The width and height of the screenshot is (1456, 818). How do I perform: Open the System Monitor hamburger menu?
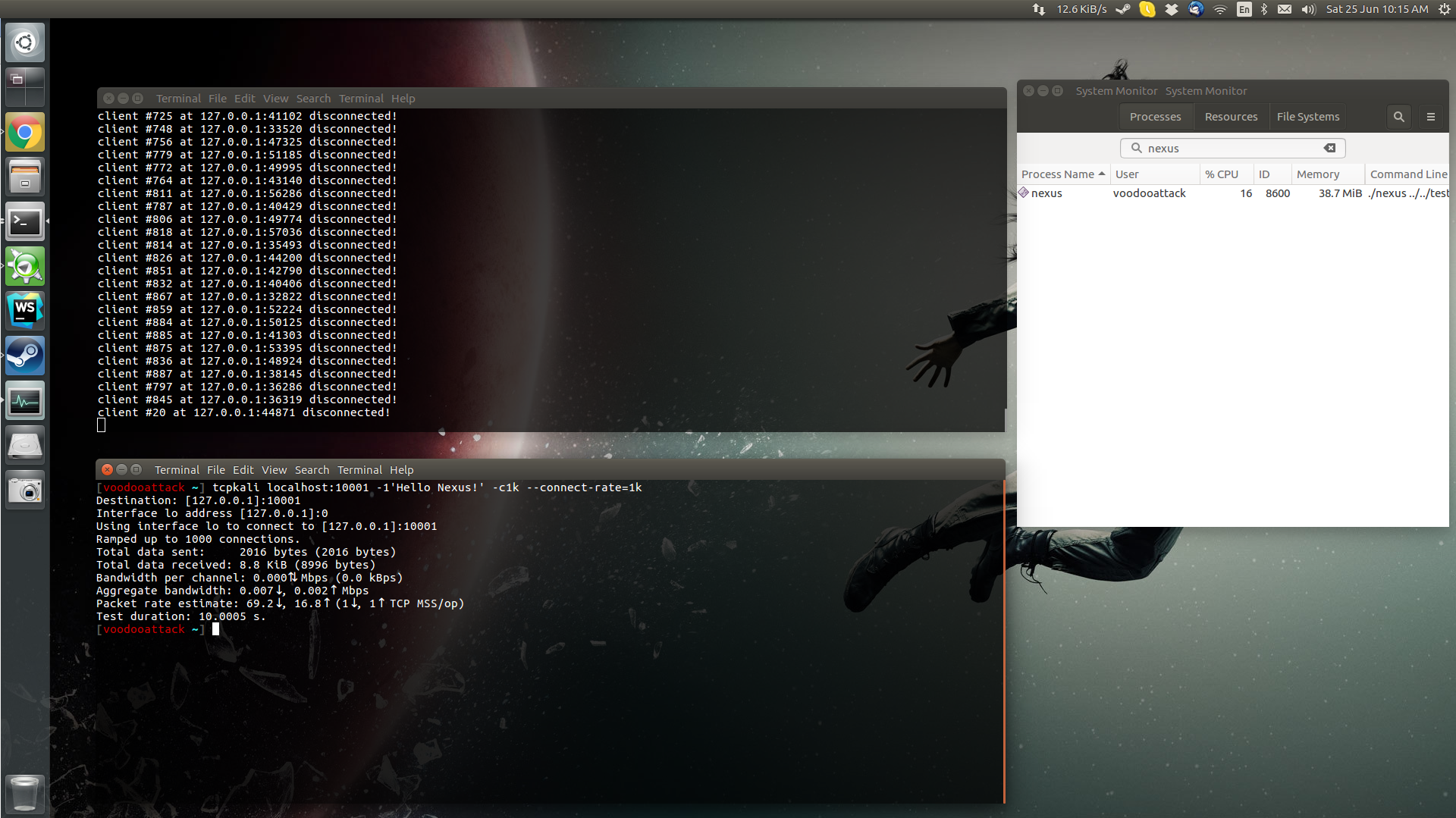pyautogui.click(x=1431, y=117)
